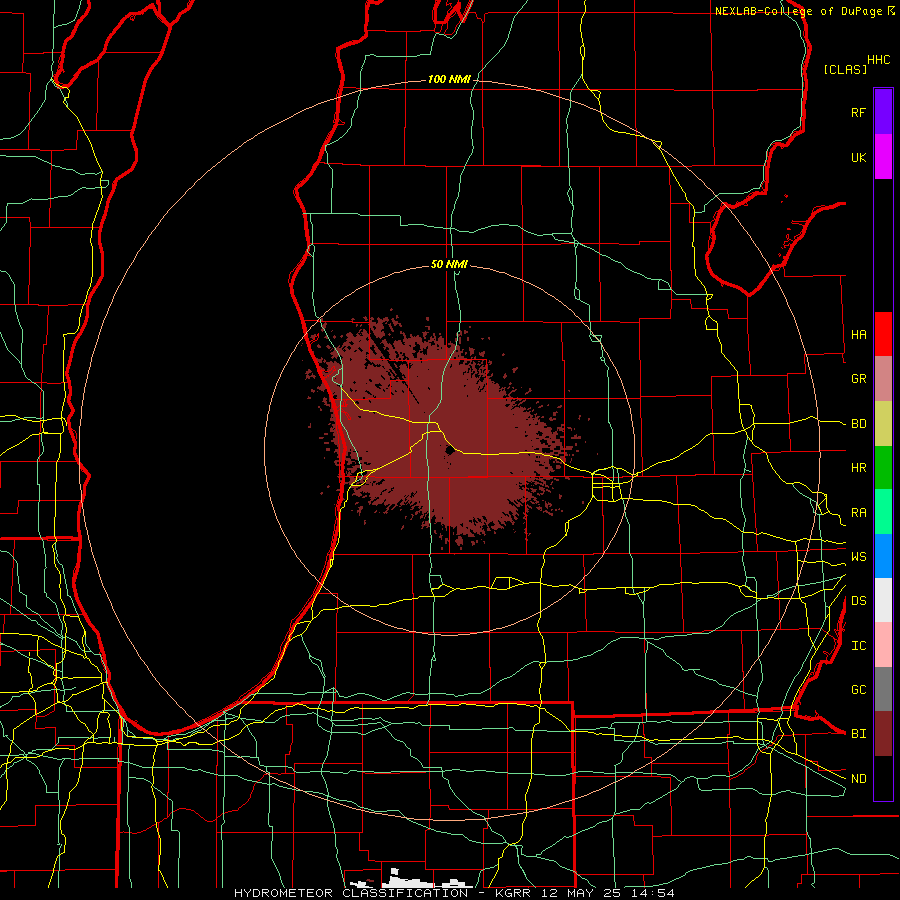Click the red HA legend color swatch

pyautogui.click(x=883, y=334)
